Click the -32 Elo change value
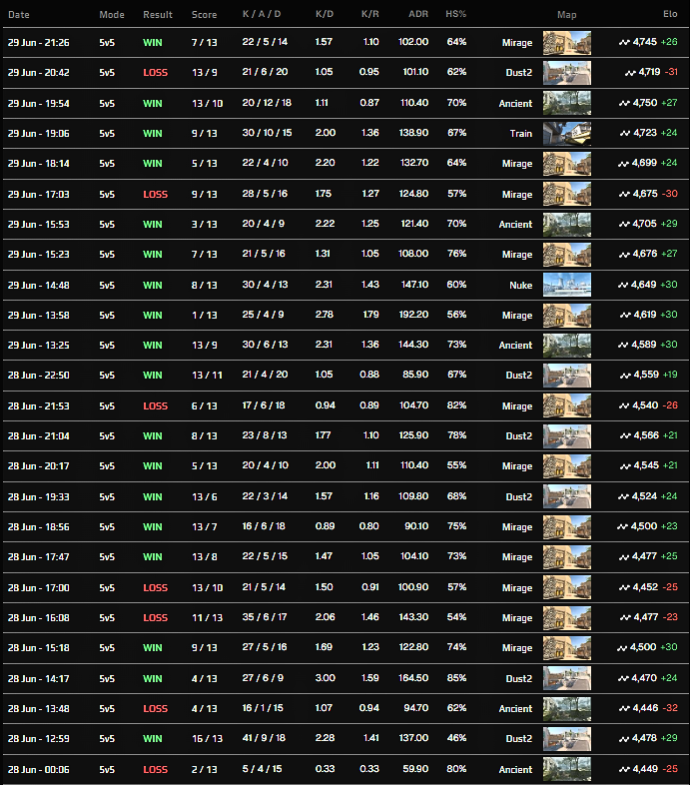Viewport: 690px width, 785px height. coord(670,708)
